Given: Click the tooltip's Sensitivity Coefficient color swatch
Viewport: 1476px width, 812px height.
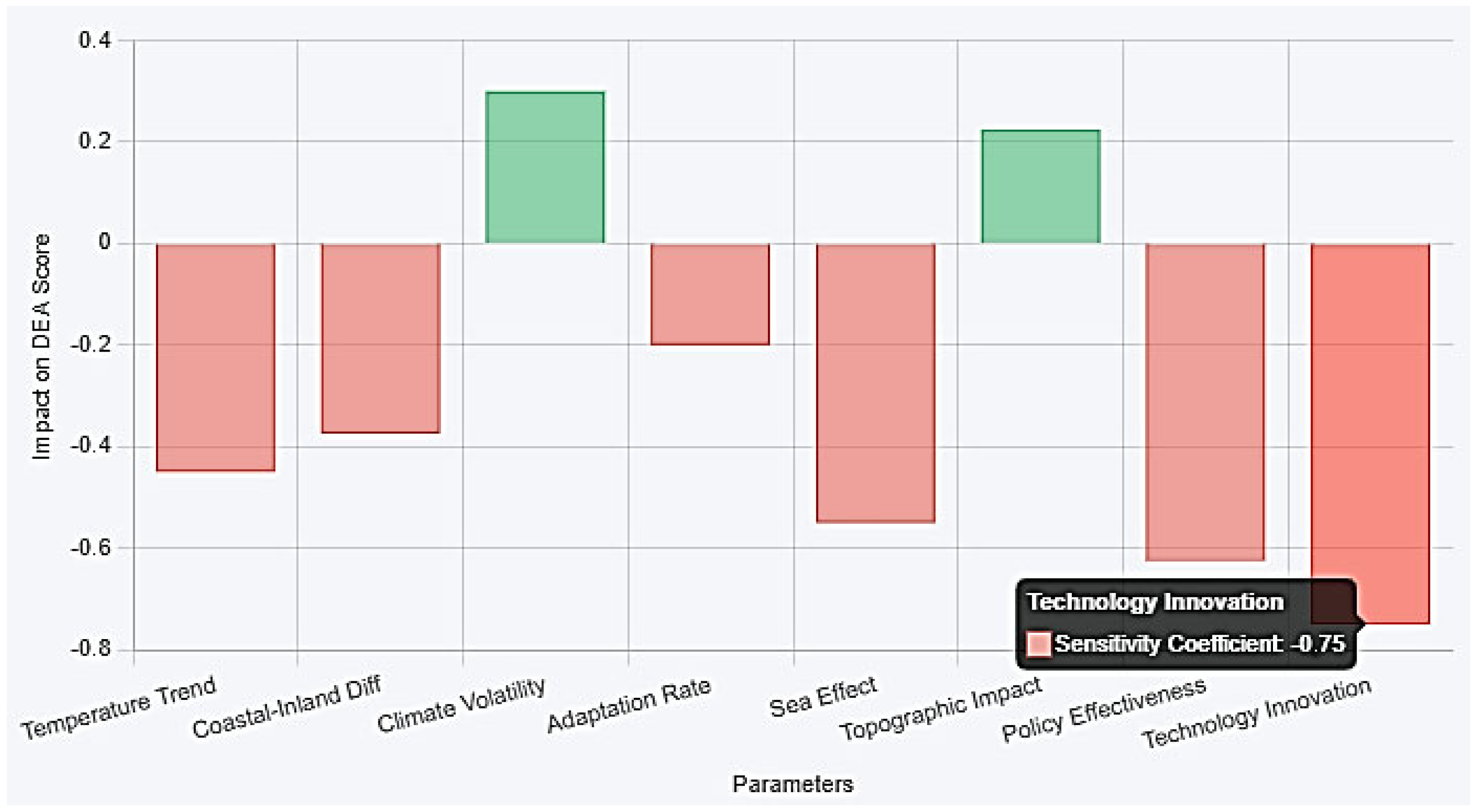Looking at the screenshot, I should [x=1039, y=643].
